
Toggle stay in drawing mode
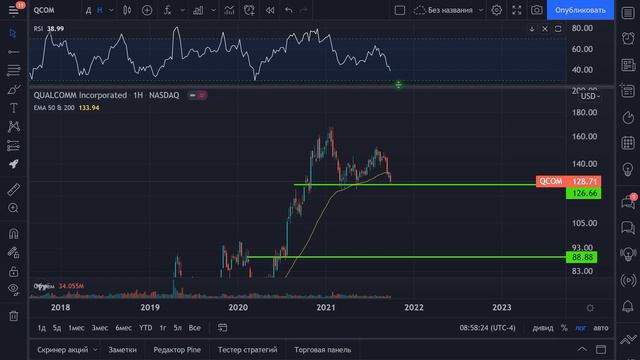13,253
